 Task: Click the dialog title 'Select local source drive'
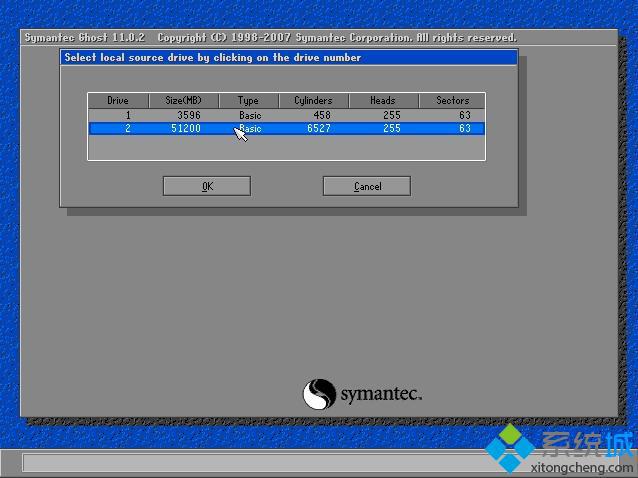click(131, 58)
